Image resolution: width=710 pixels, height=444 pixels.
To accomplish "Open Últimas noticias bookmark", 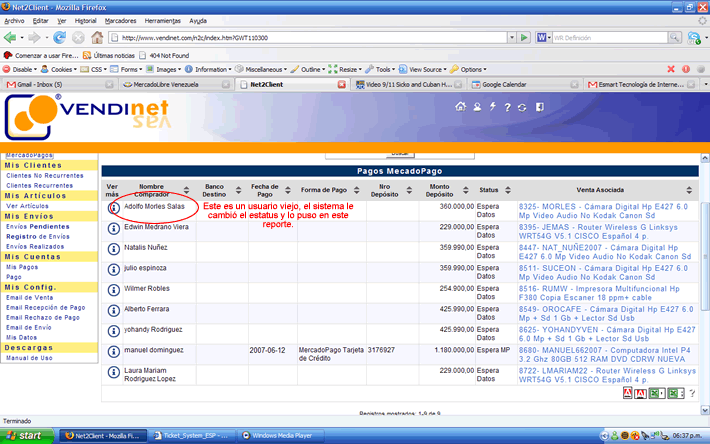I will pos(109,56).
